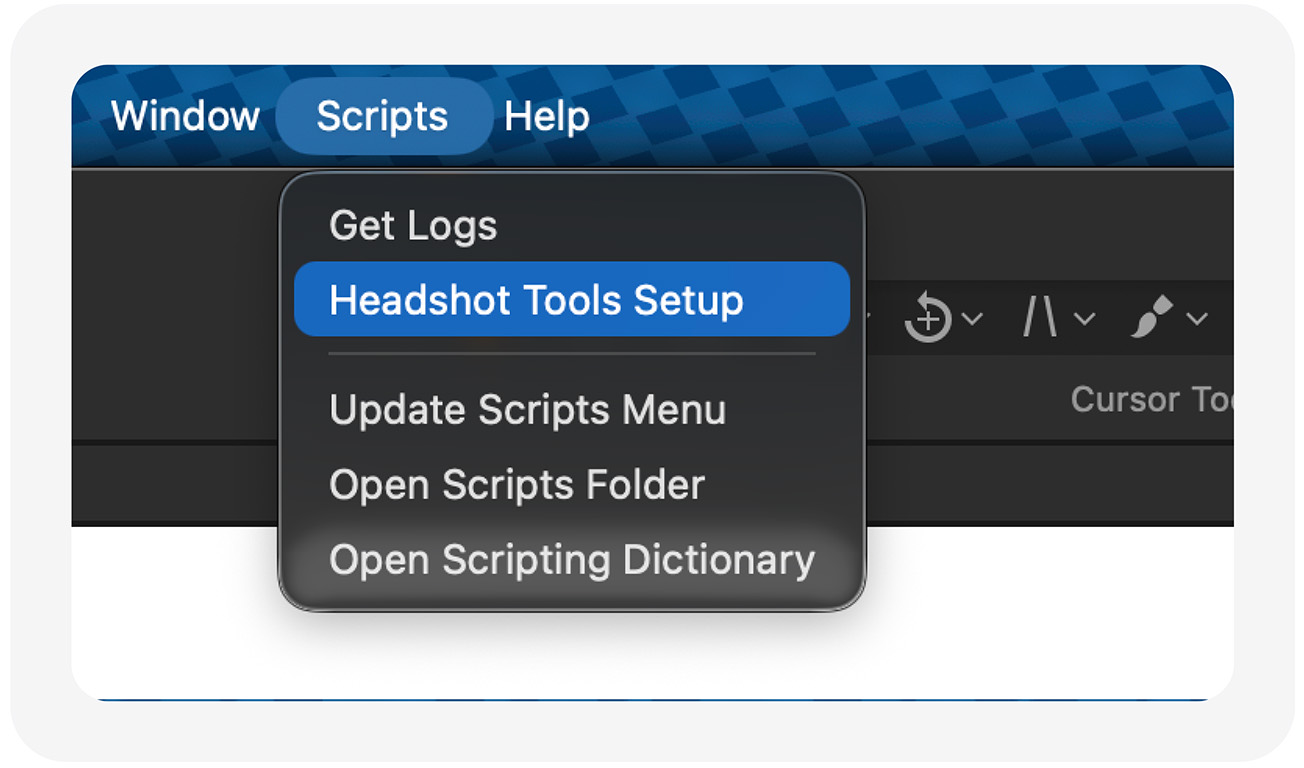Open Scripting Dictionary entry
The image size is (1304, 768).
572,560
